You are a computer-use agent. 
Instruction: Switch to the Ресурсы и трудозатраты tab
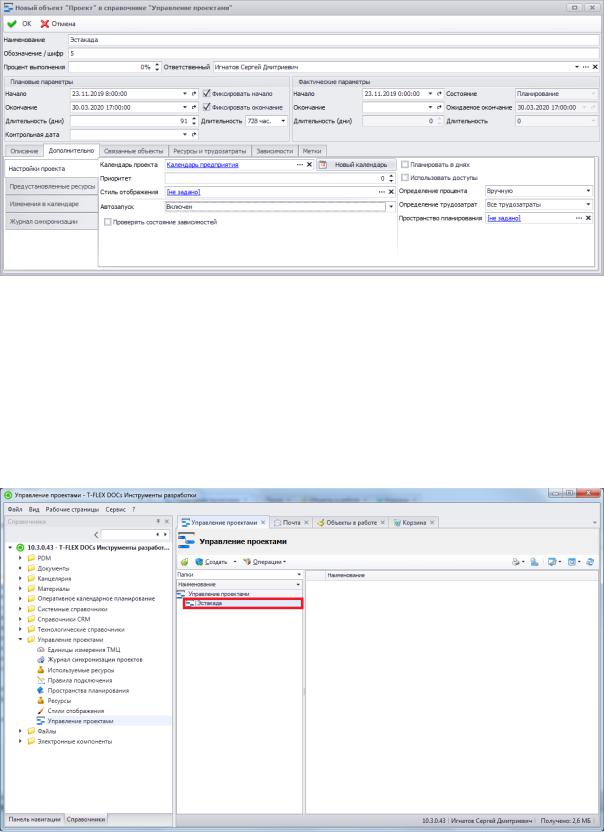pyautogui.click(x=210, y=151)
